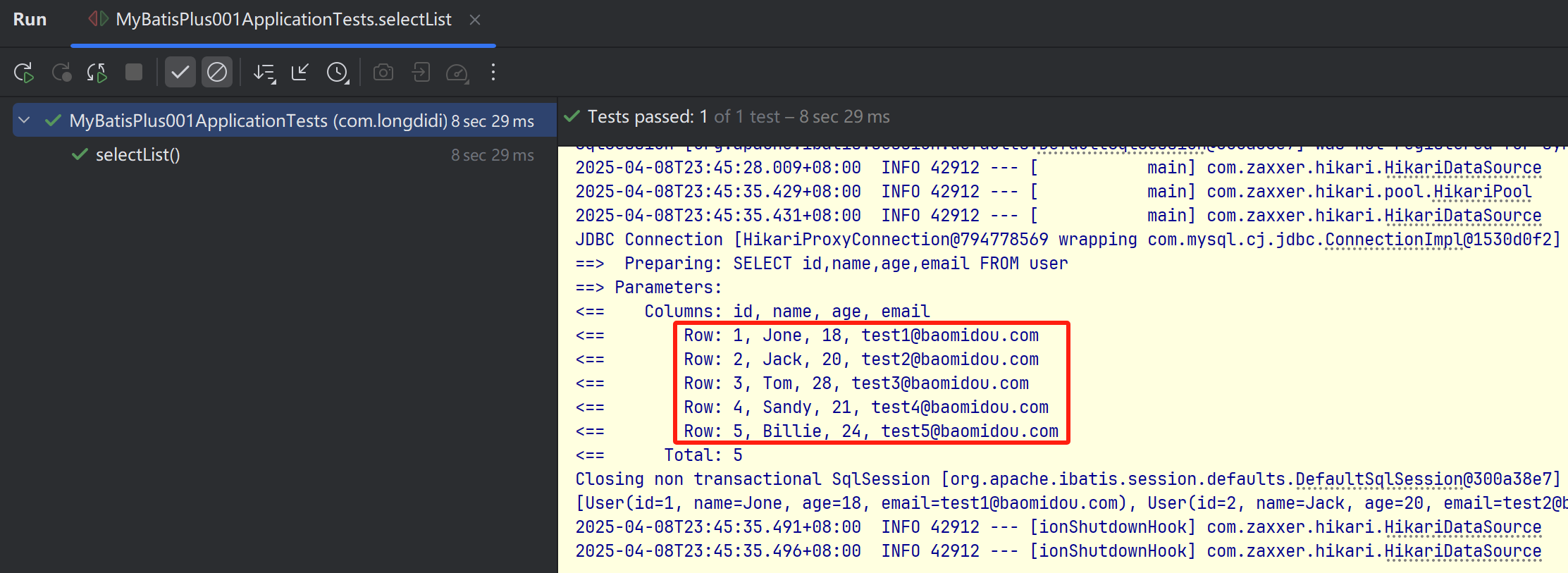Screen dimensions: 1568x573
Task: Click the camera screenshot icon
Action: click(383, 73)
